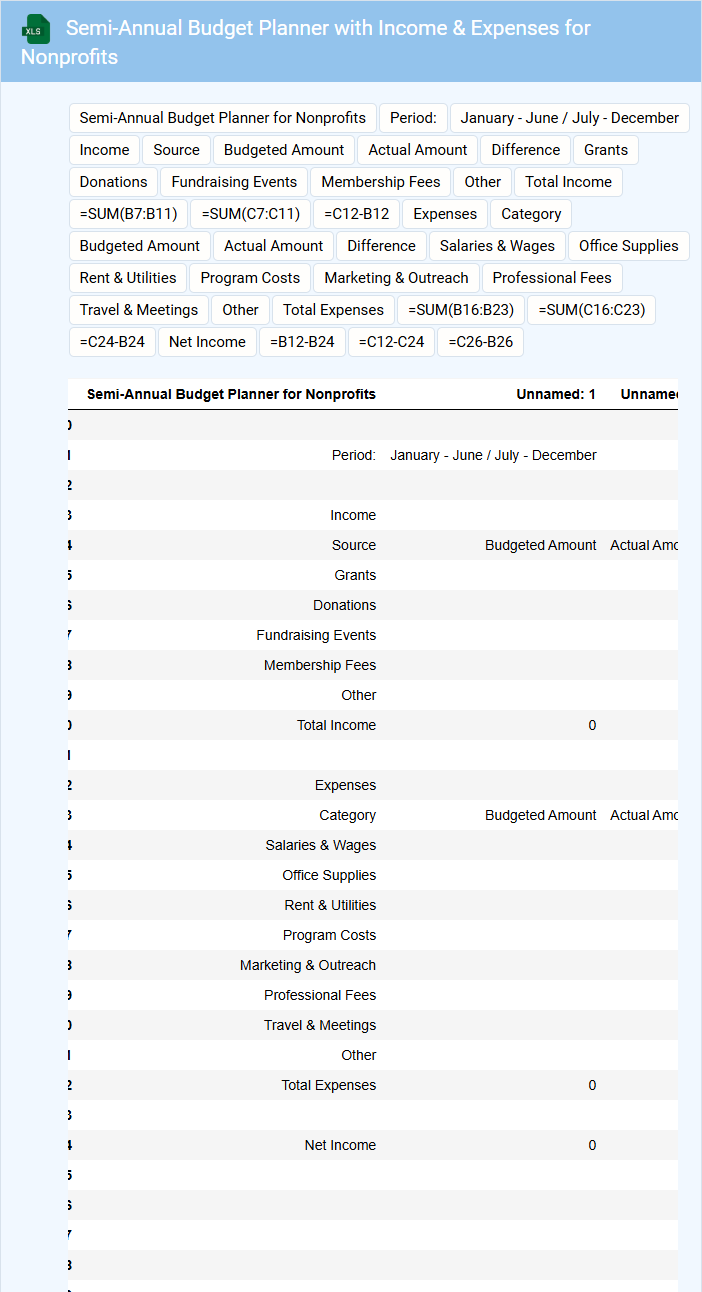Click the 'Grants' table row
The height and width of the screenshot is (1292, 702).
(373, 575)
